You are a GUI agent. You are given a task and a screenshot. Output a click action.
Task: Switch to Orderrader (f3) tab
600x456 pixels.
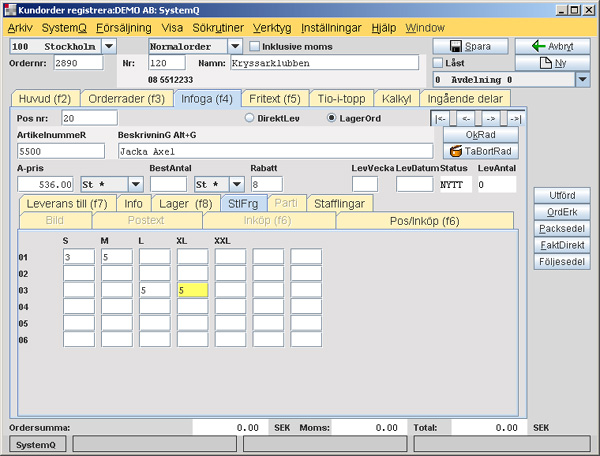[x=127, y=99]
